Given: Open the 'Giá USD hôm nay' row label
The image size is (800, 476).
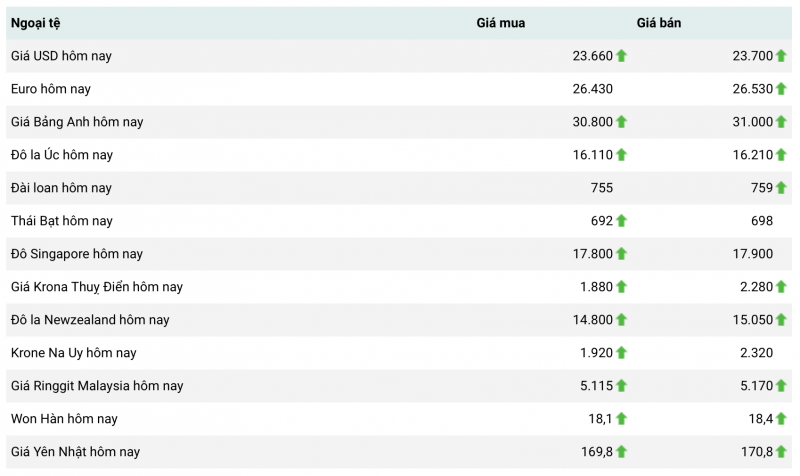Looking at the screenshot, I should pos(61,56).
